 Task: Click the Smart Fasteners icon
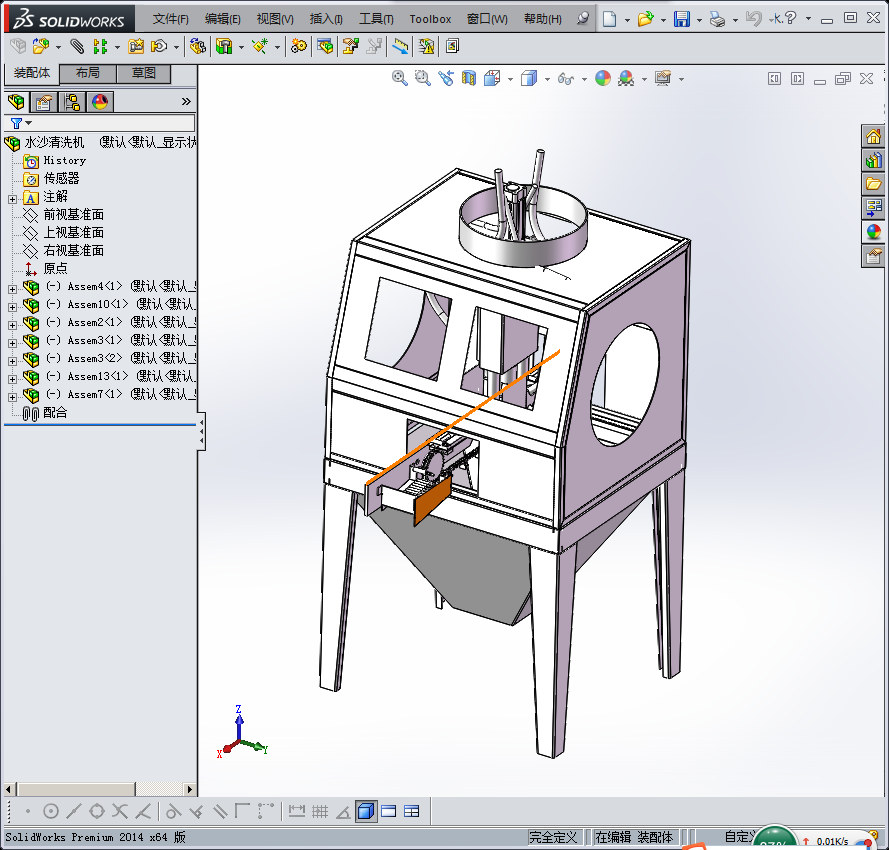[136, 46]
